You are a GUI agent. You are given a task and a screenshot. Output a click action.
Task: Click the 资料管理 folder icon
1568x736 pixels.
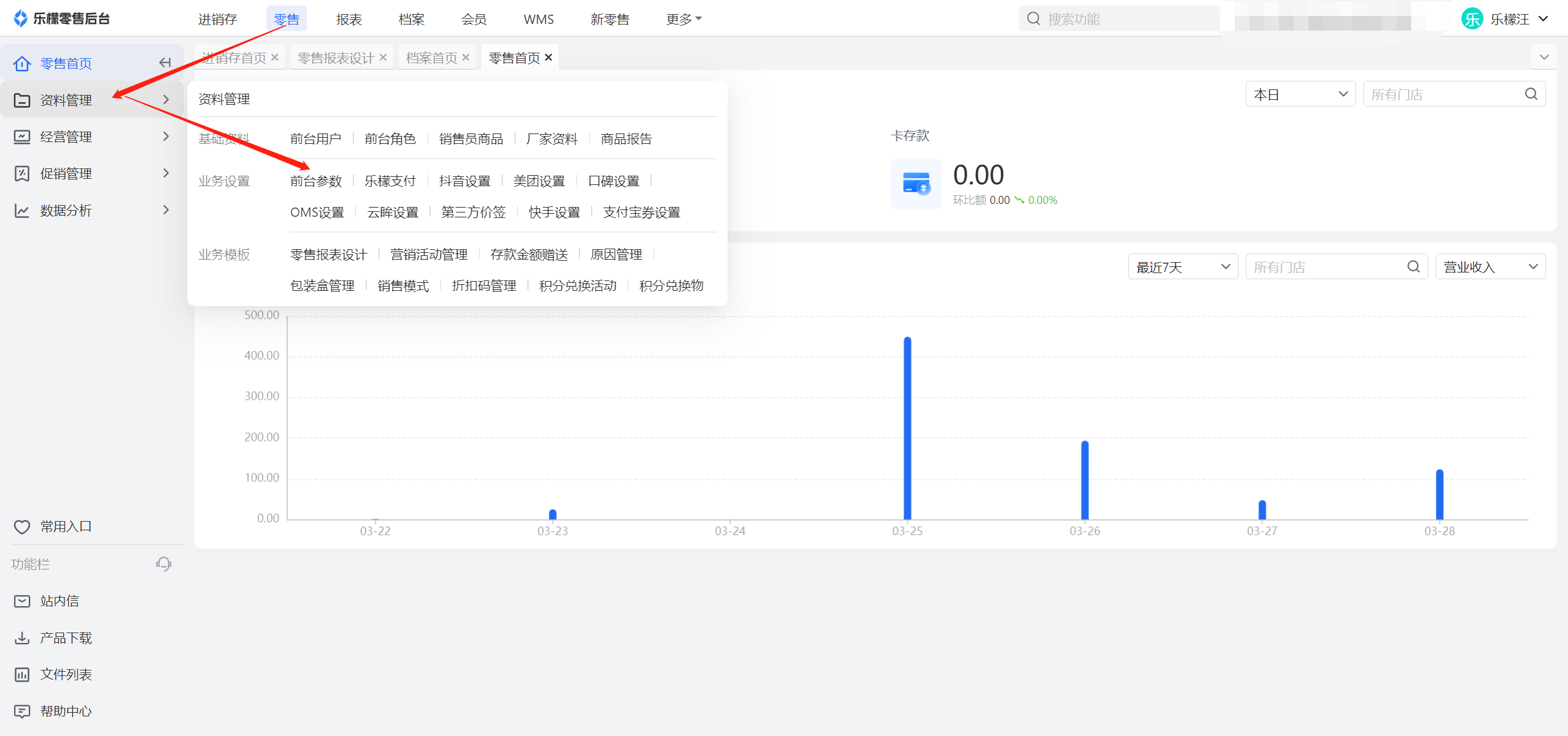(x=22, y=100)
